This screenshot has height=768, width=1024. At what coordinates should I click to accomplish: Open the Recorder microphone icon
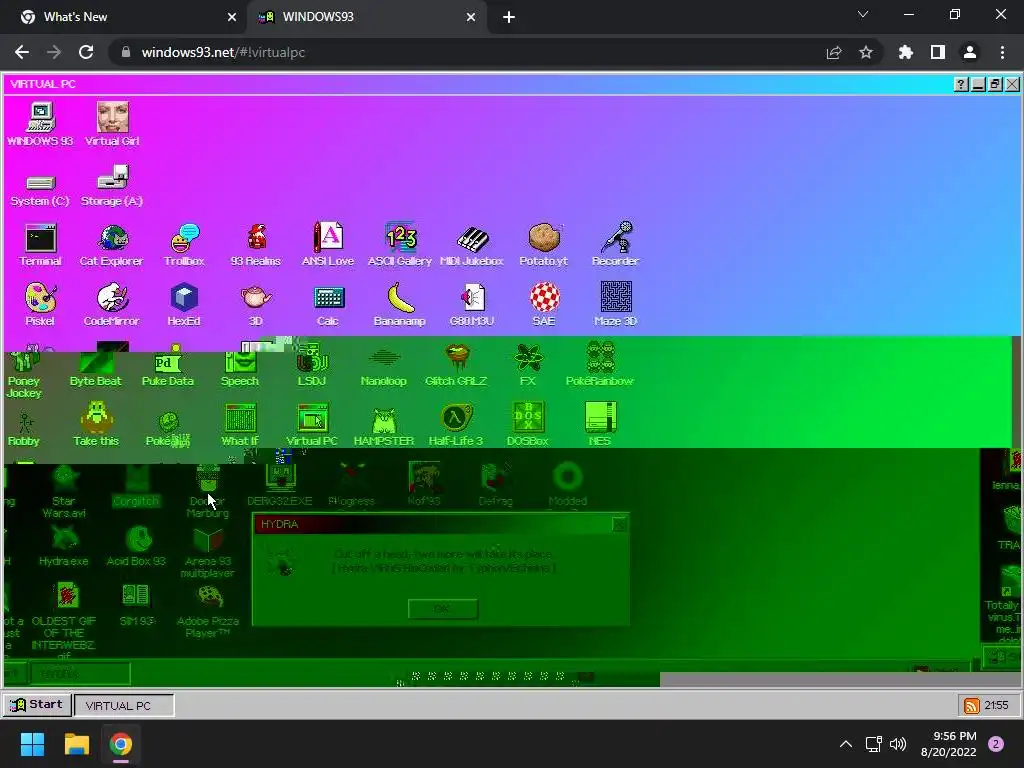click(615, 246)
